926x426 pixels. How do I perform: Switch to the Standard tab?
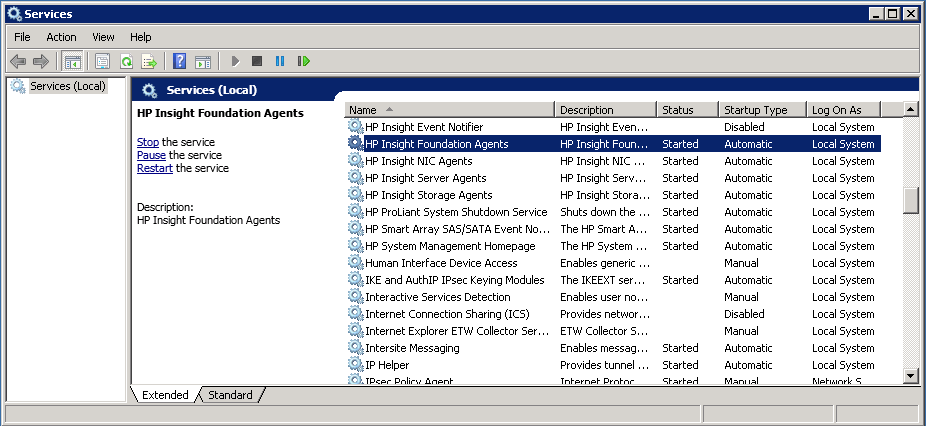point(230,395)
